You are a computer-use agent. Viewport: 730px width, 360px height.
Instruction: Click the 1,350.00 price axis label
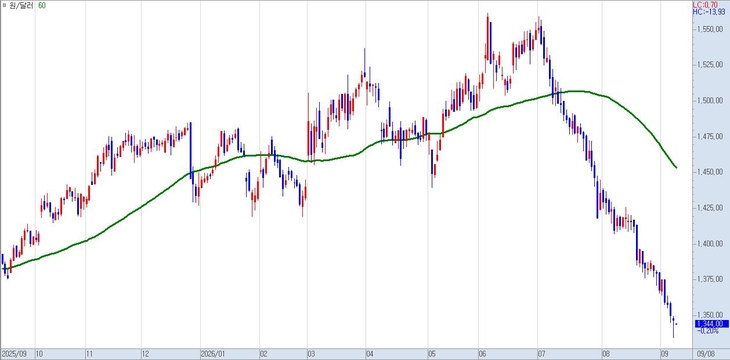click(x=710, y=314)
